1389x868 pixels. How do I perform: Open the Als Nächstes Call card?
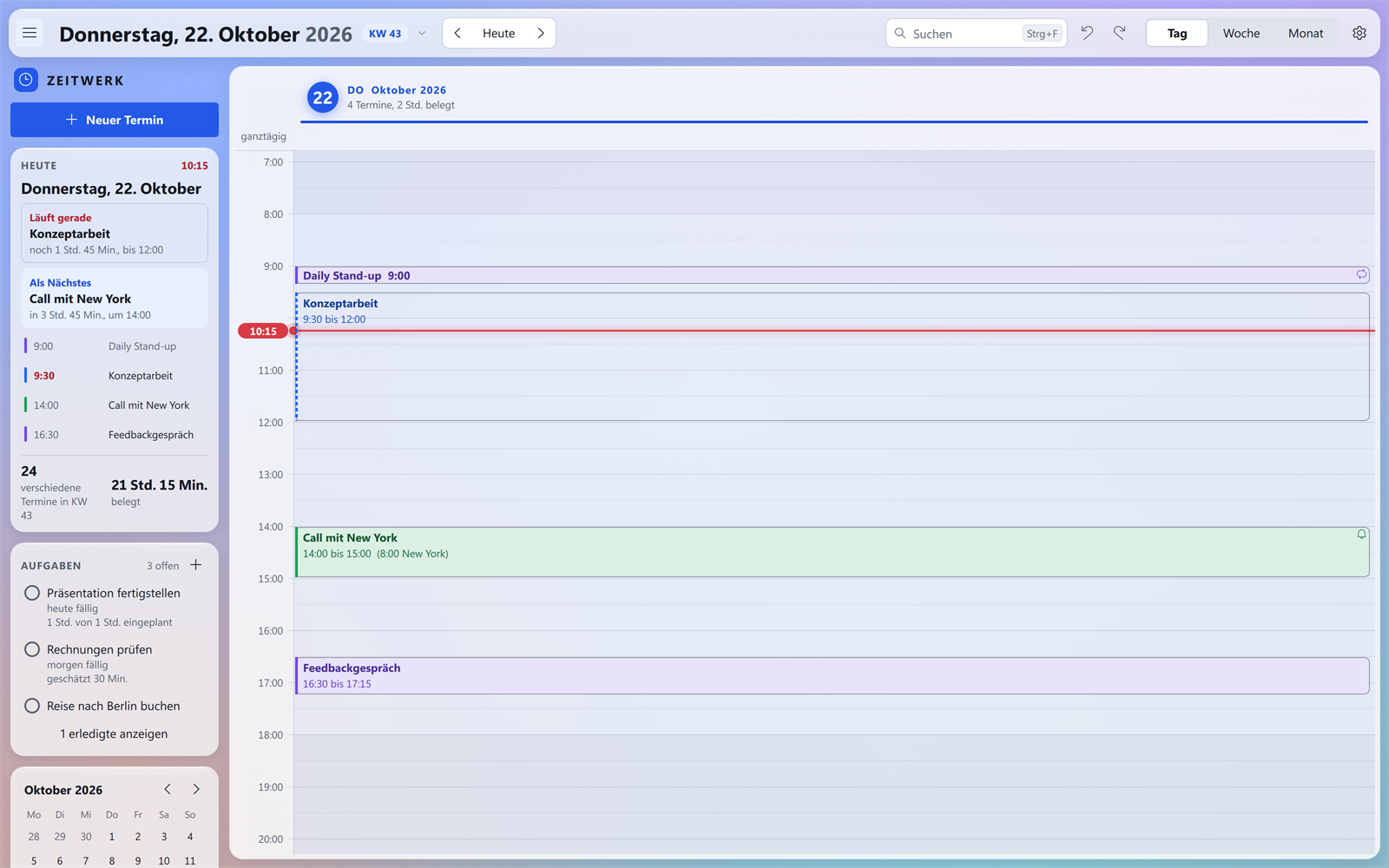pos(115,298)
